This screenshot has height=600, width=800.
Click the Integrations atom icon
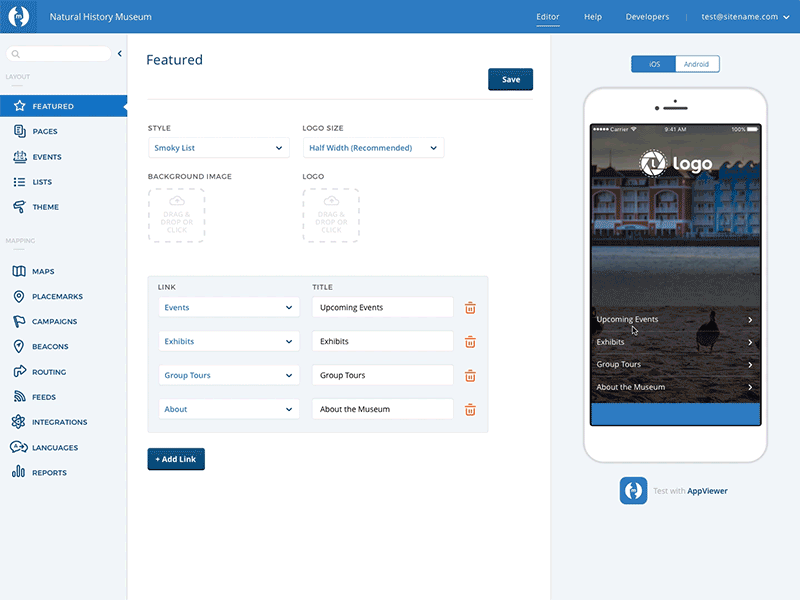[x=18, y=421]
